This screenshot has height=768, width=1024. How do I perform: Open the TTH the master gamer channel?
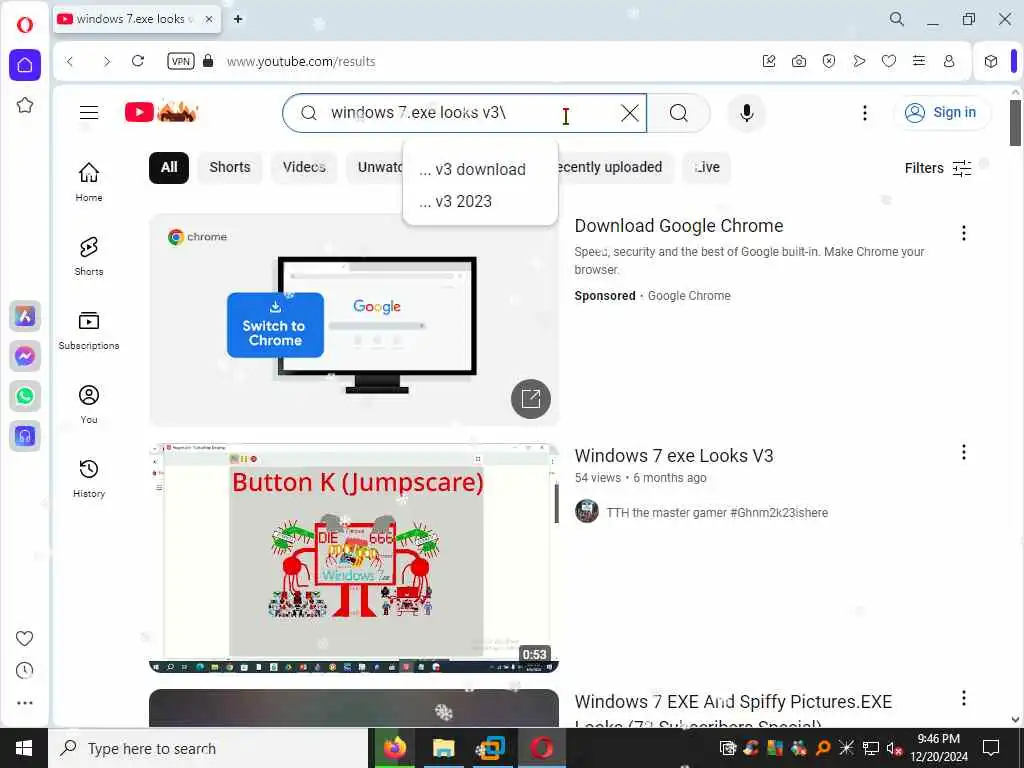pos(716,513)
